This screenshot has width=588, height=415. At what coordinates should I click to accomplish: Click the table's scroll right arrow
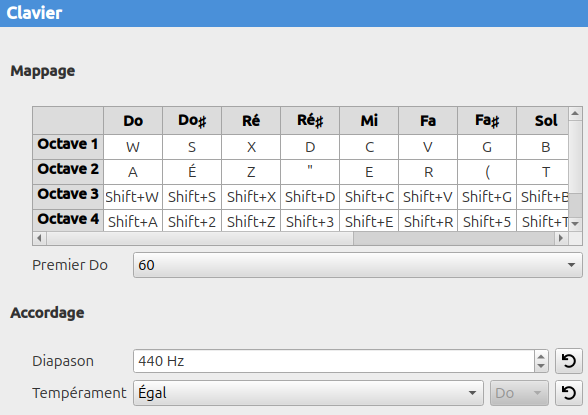tap(561, 238)
